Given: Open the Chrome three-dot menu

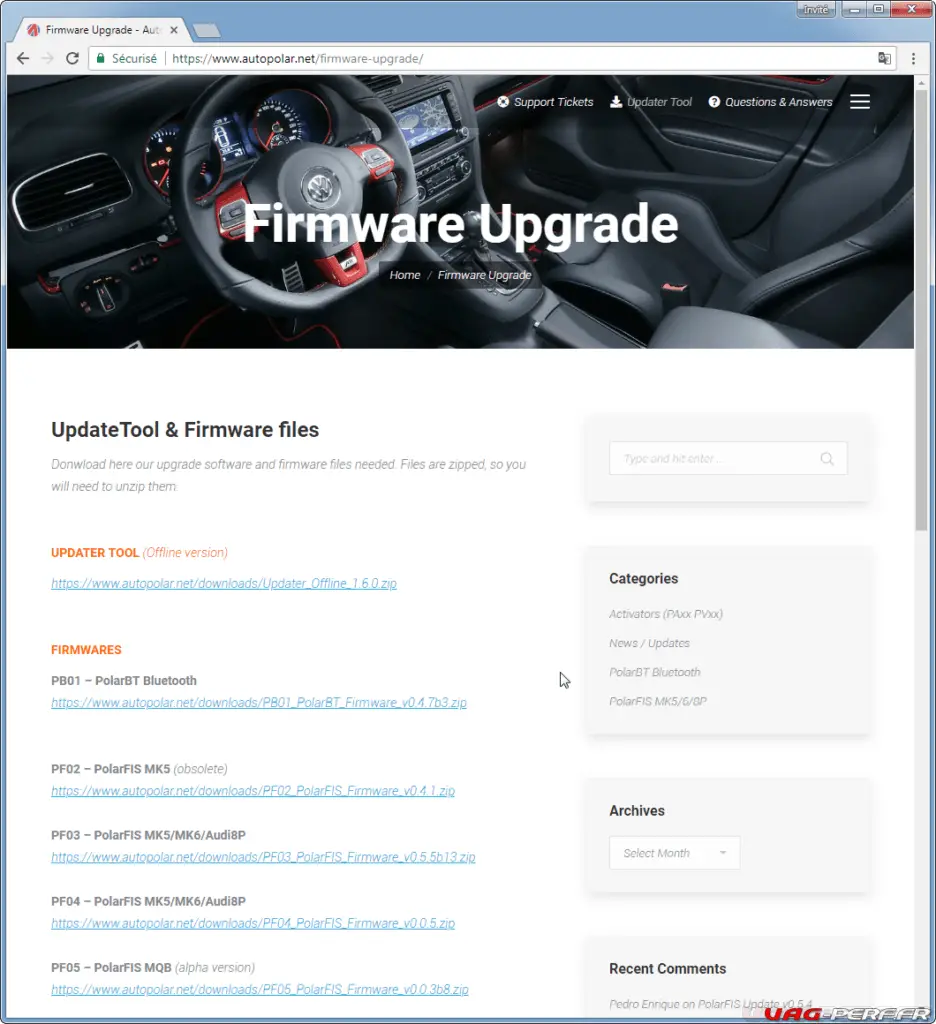Looking at the screenshot, I should pos(913,58).
